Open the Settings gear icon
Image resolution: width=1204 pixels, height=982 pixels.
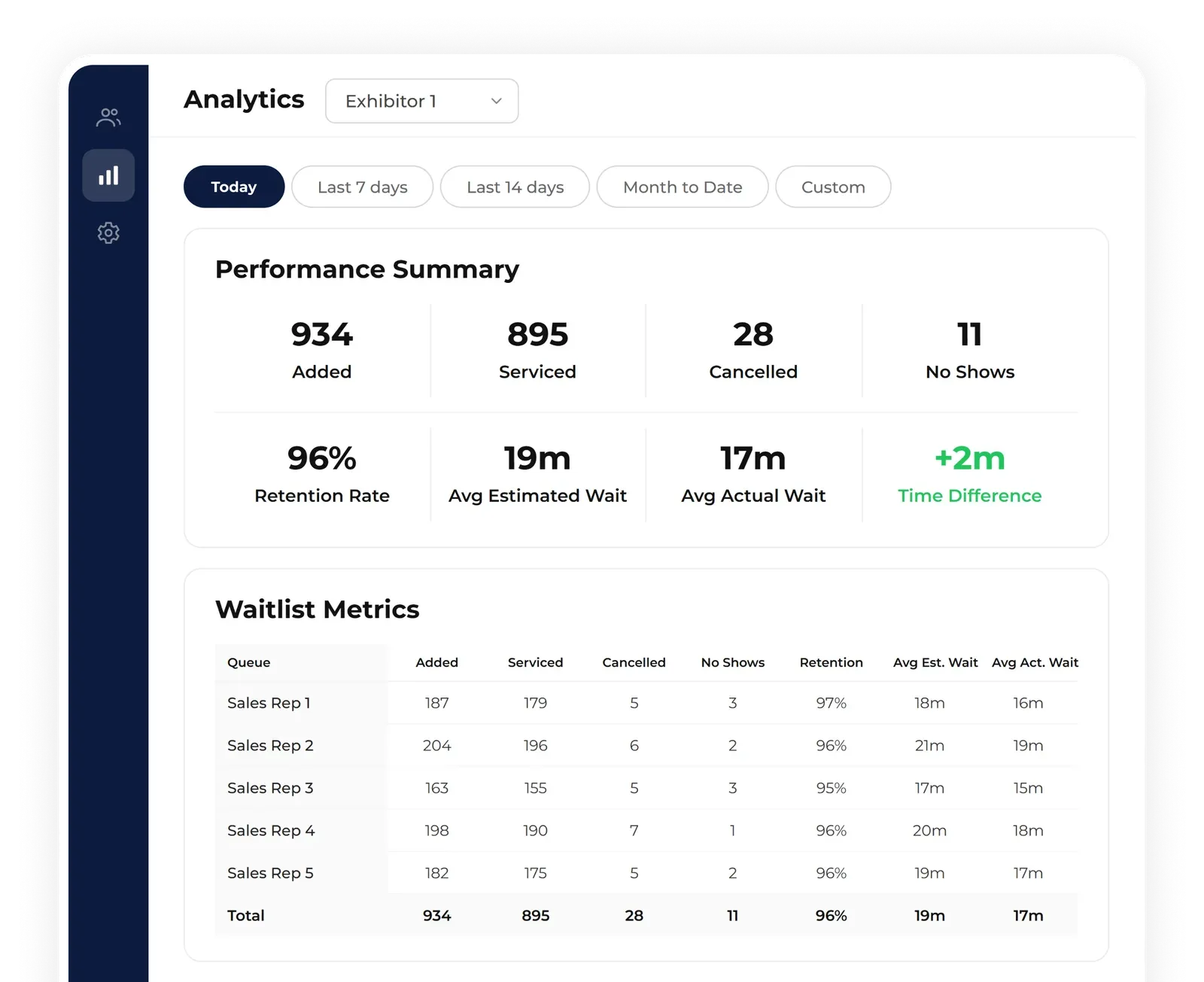click(108, 233)
